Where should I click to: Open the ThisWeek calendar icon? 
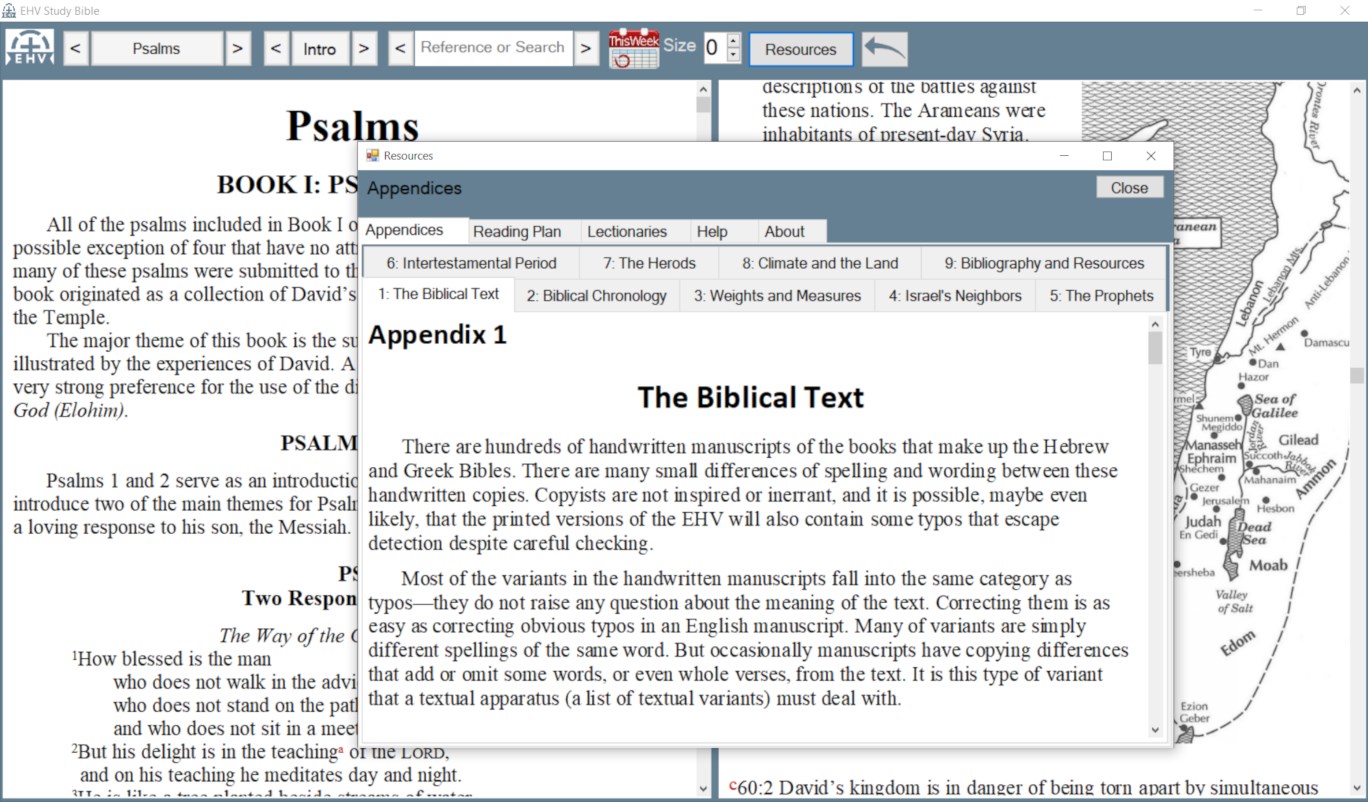[632, 47]
